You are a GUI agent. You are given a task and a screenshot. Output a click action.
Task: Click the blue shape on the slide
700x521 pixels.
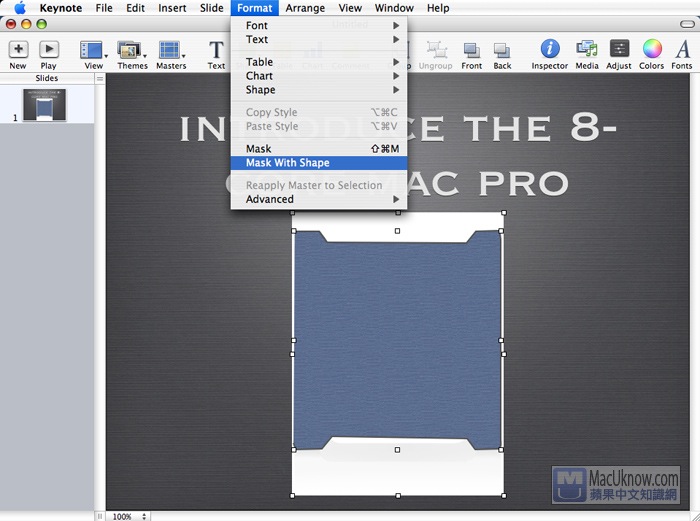coord(397,340)
